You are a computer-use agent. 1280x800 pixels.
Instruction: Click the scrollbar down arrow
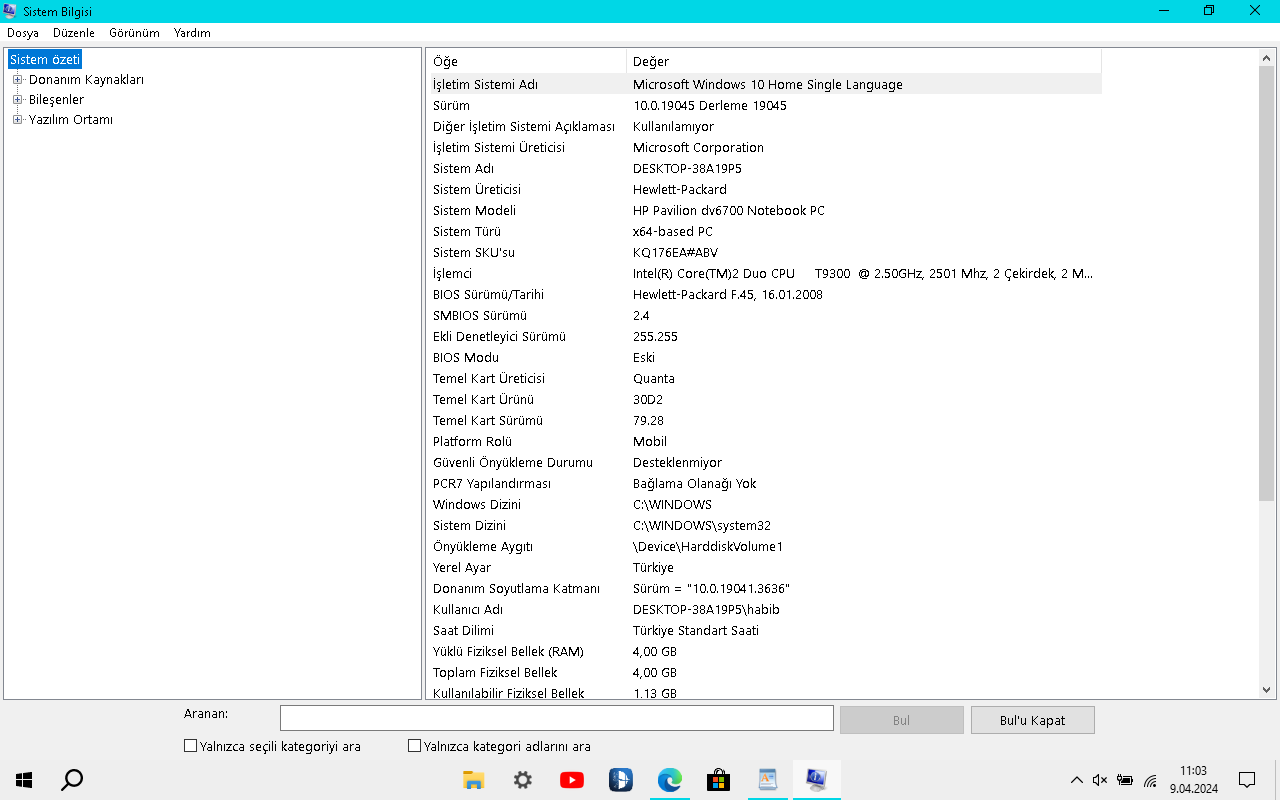[x=1267, y=689]
